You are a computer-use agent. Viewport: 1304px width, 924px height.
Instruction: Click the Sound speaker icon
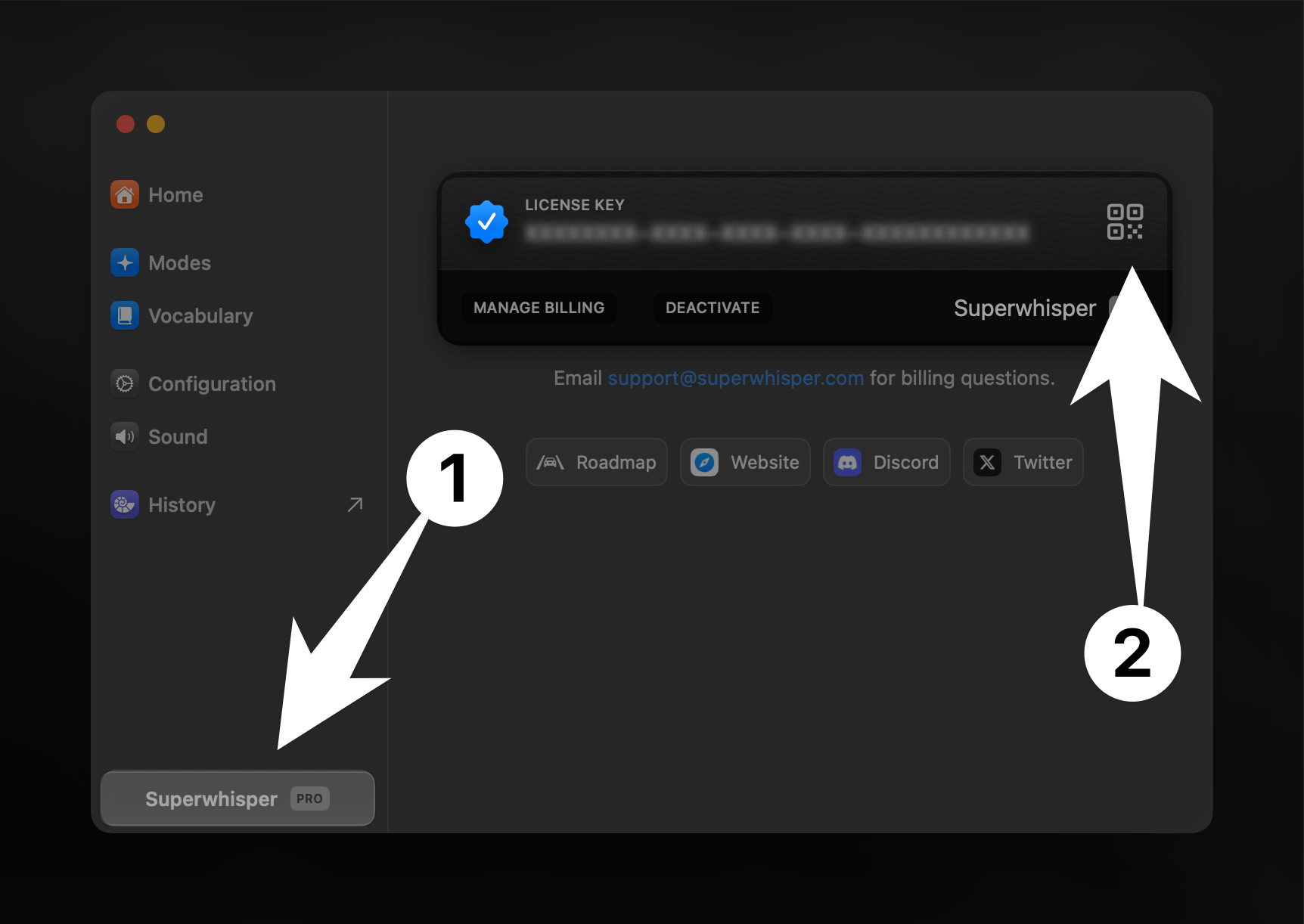click(x=125, y=437)
